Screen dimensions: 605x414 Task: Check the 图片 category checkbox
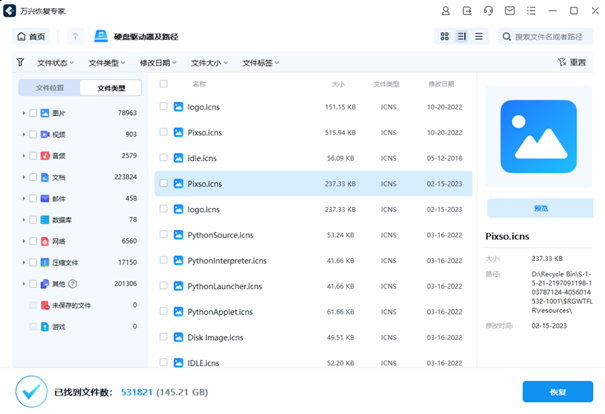coord(33,113)
